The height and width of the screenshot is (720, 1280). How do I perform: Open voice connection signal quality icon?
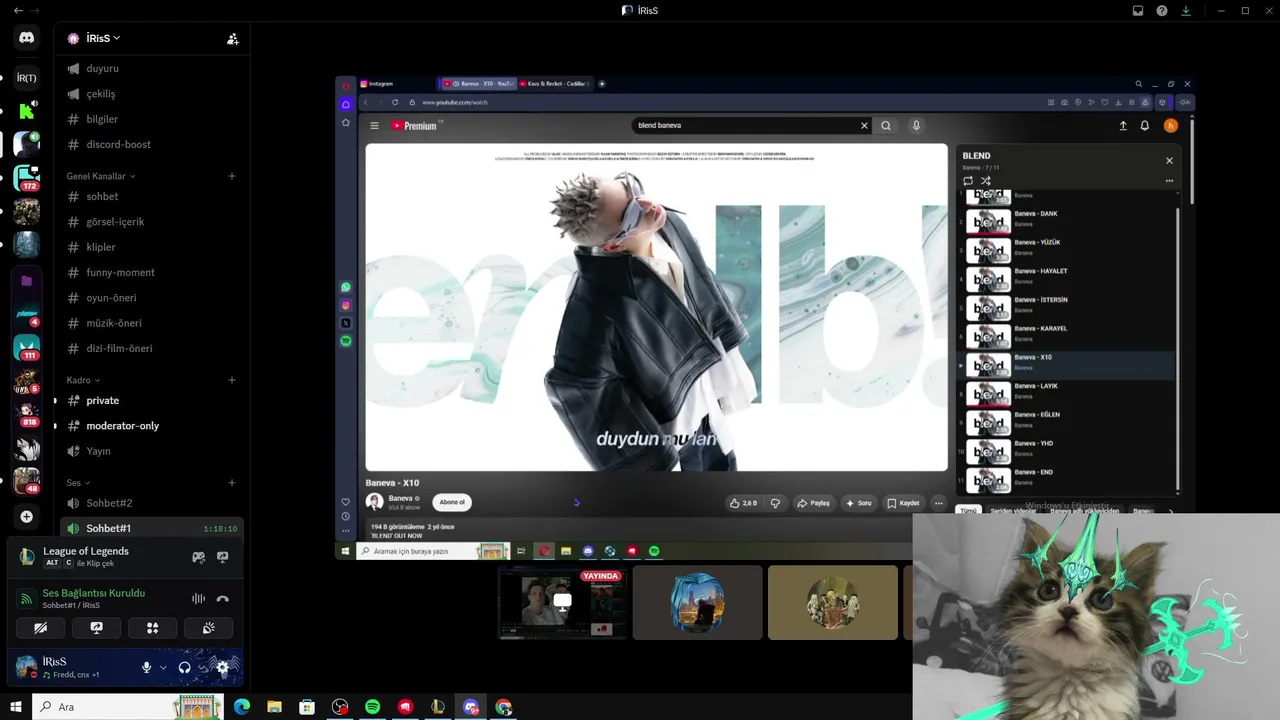pyautogui.click(x=27, y=598)
